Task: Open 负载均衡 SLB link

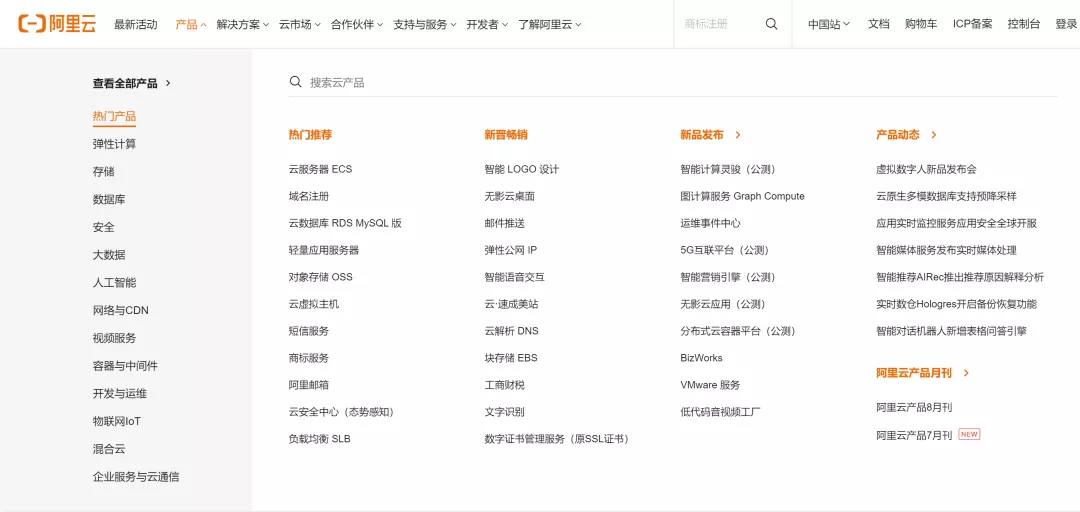Action: tap(320, 438)
